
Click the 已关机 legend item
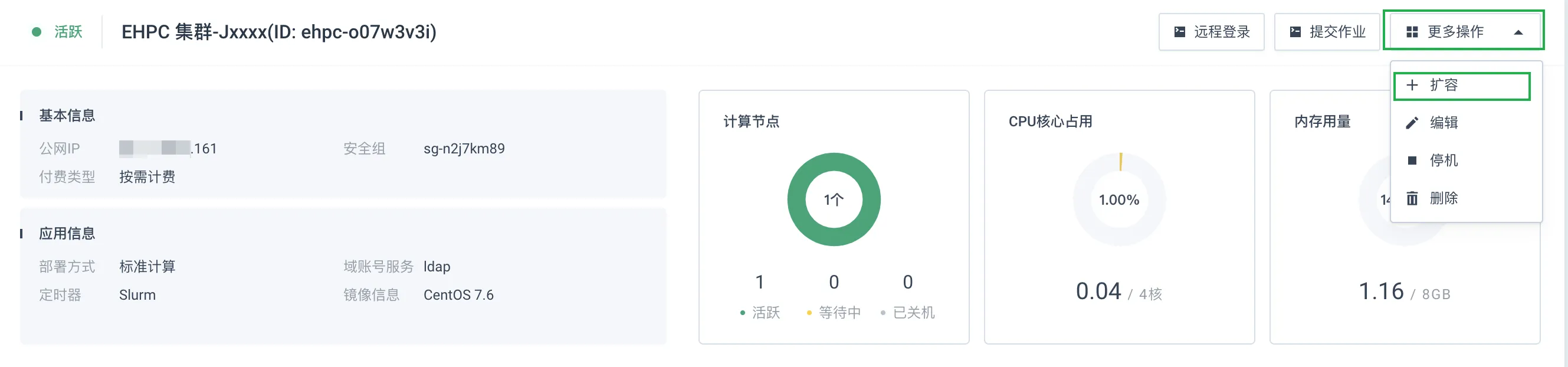(907, 312)
